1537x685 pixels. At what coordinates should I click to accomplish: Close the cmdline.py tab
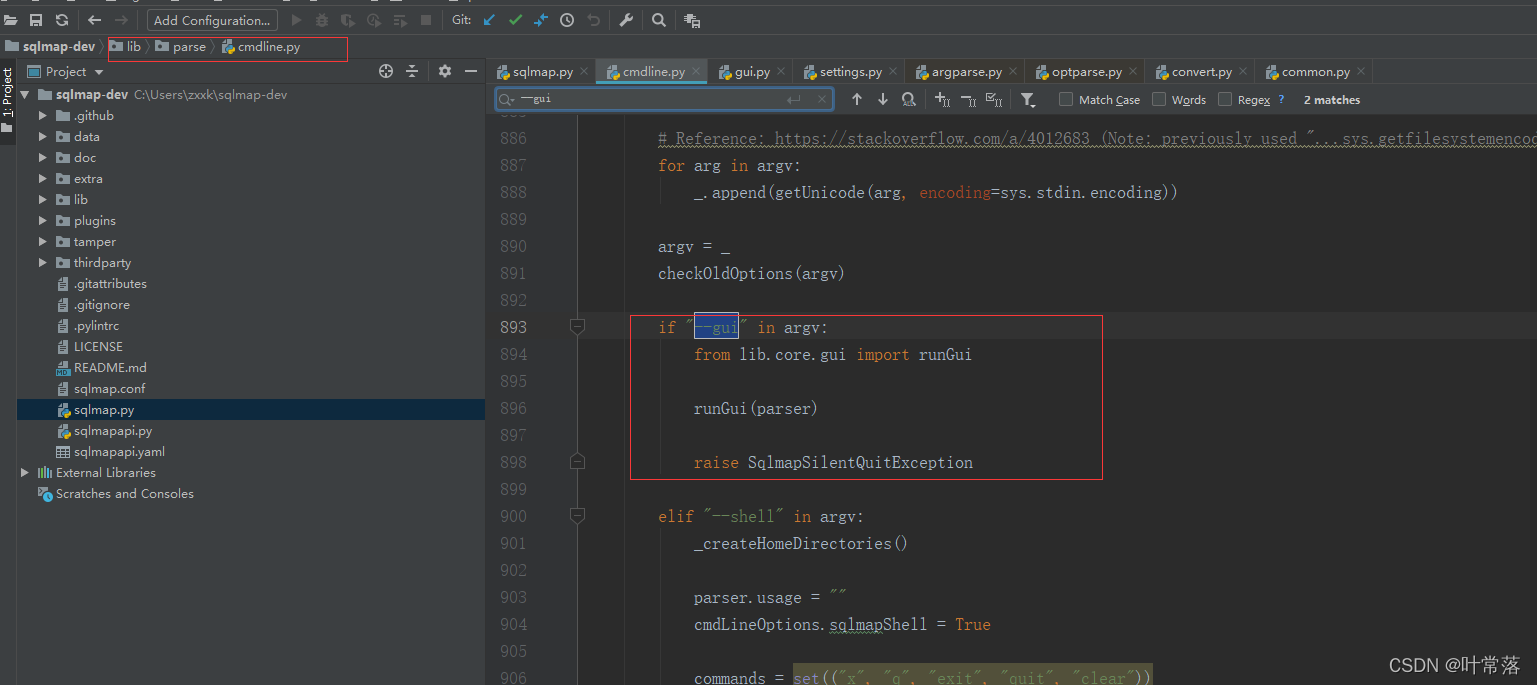pyautogui.click(x=696, y=72)
